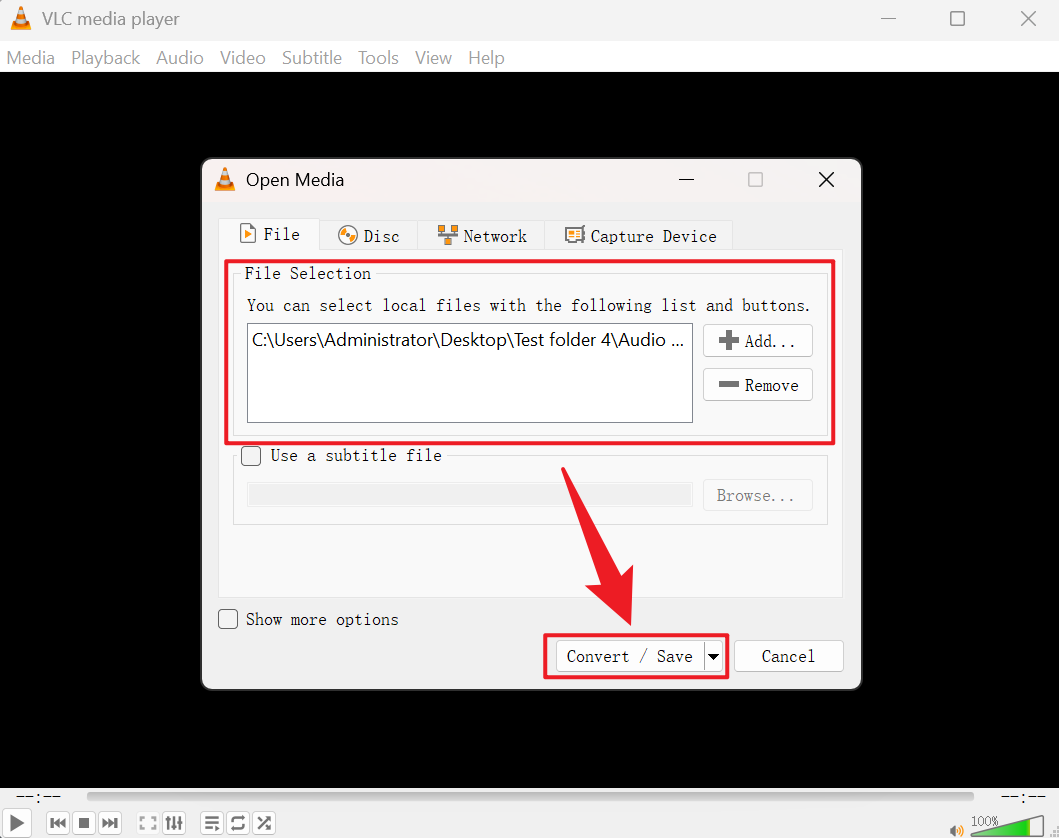Click the Add... button
Image resolution: width=1059 pixels, height=838 pixels.
click(758, 341)
